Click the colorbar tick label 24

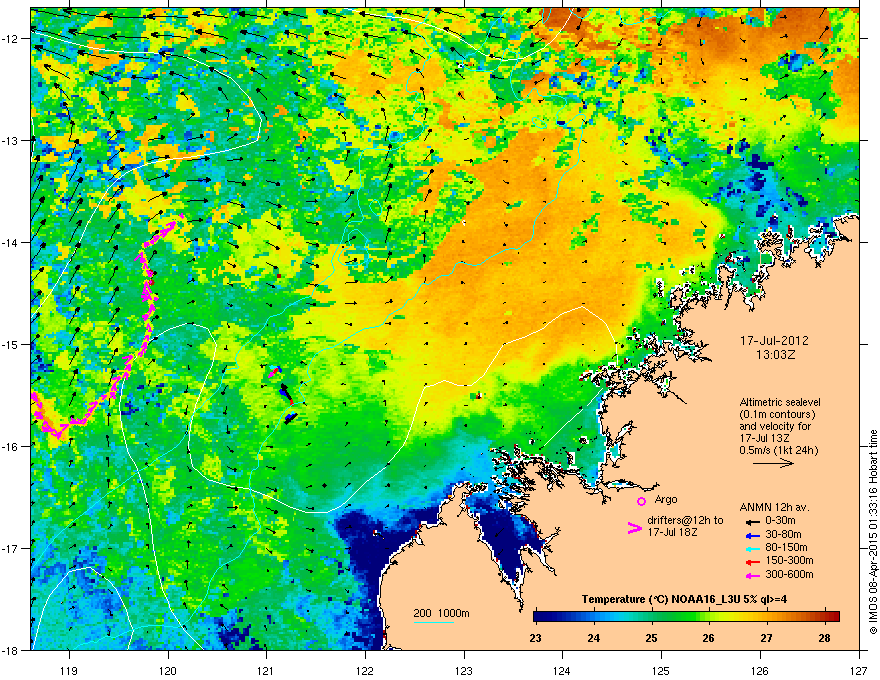tap(593, 638)
